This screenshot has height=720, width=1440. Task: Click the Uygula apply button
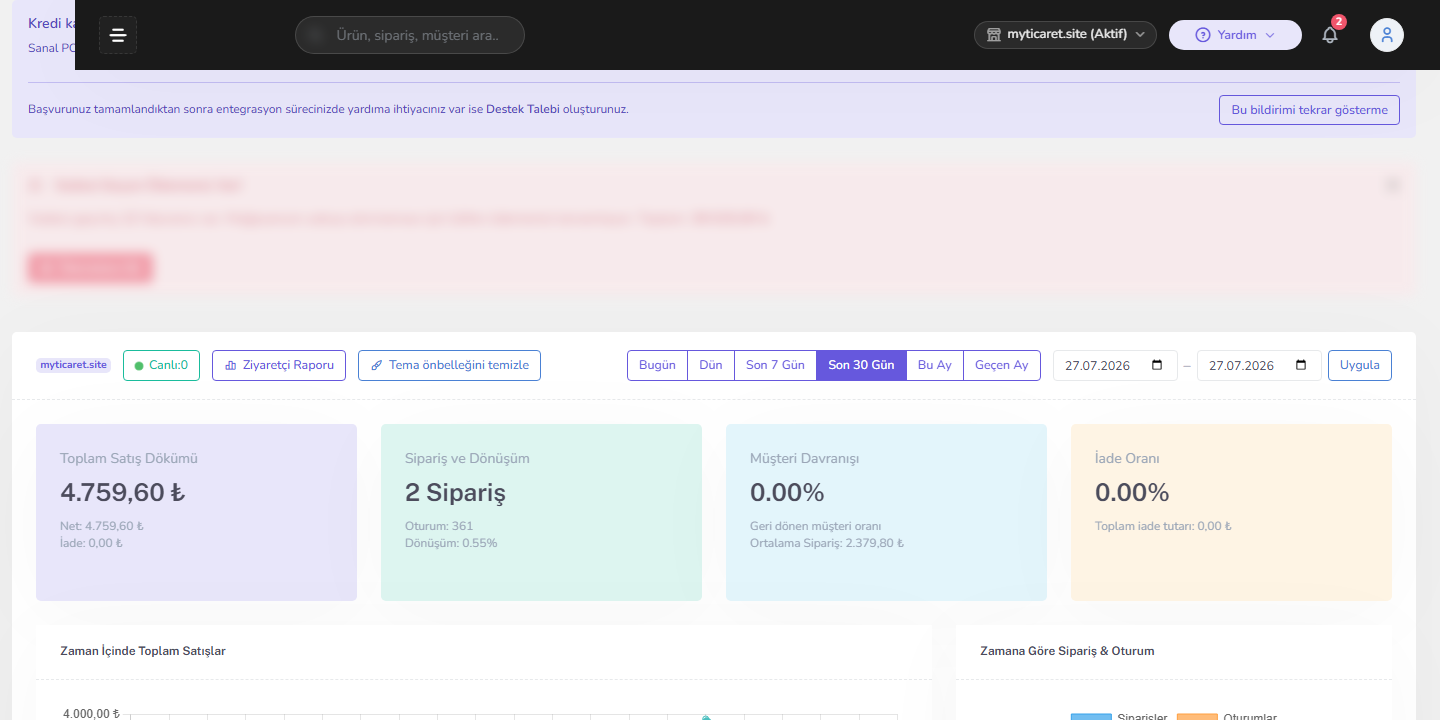[x=1360, y=365]
